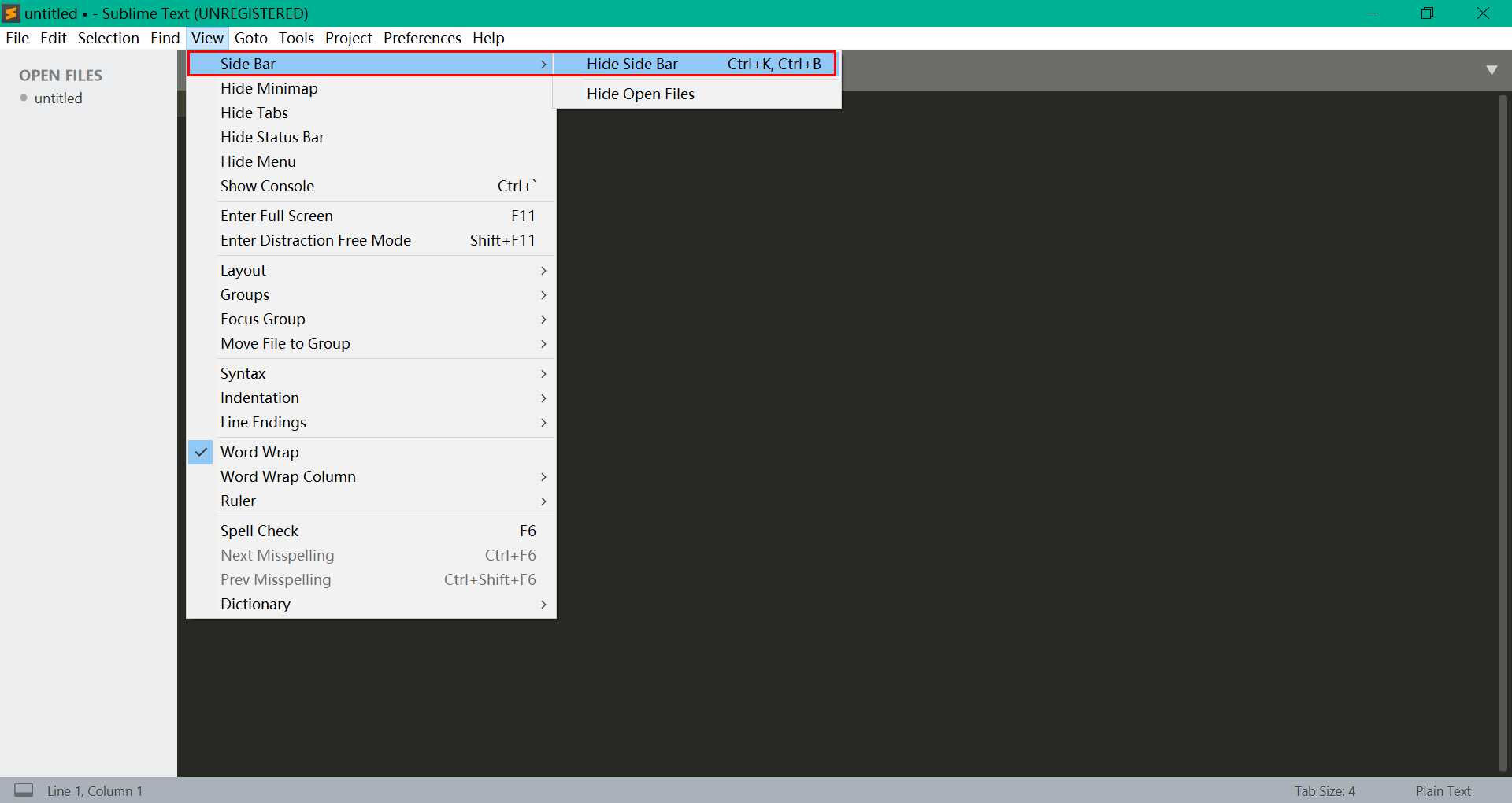
Task: Expand the Focus Group submenu
Action: point(371,319)
